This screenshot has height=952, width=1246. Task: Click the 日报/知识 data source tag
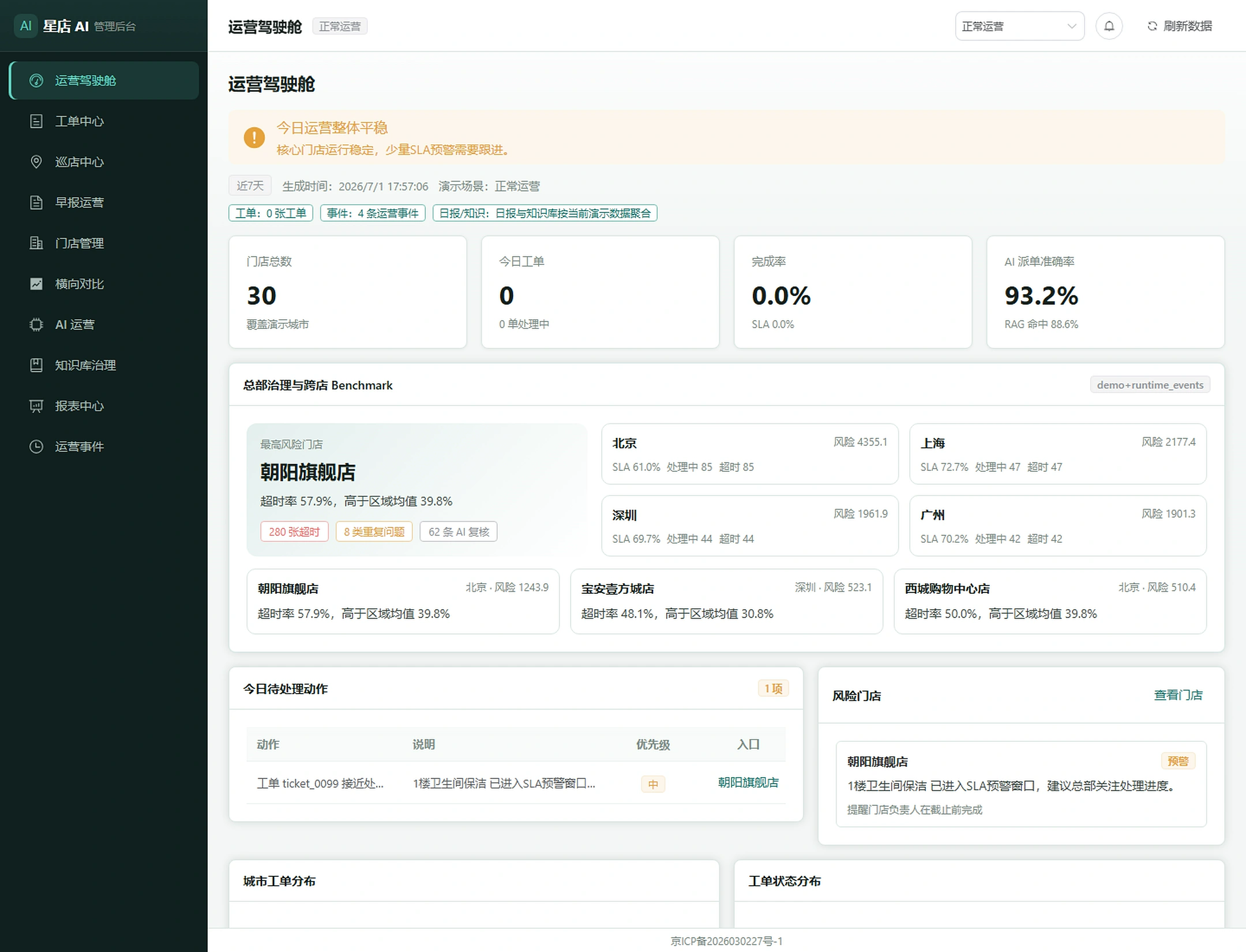545,213
